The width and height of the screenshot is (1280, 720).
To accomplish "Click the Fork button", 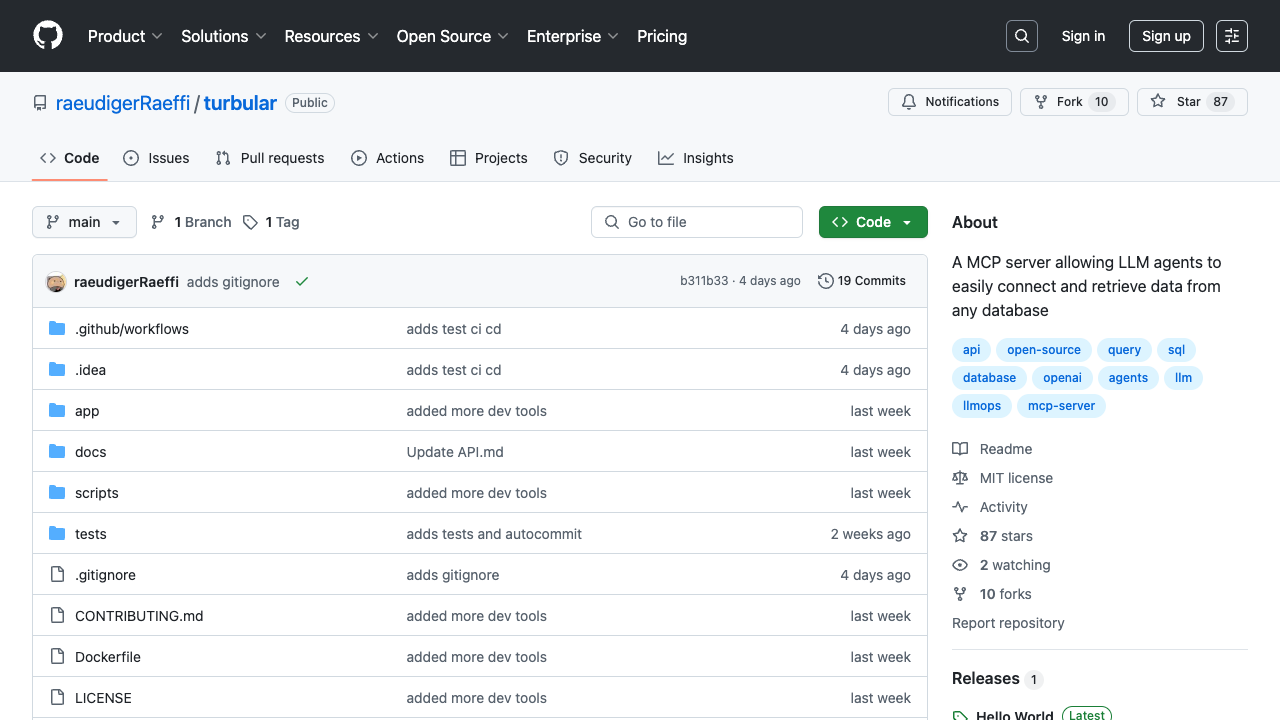I will coord(1074,102).
